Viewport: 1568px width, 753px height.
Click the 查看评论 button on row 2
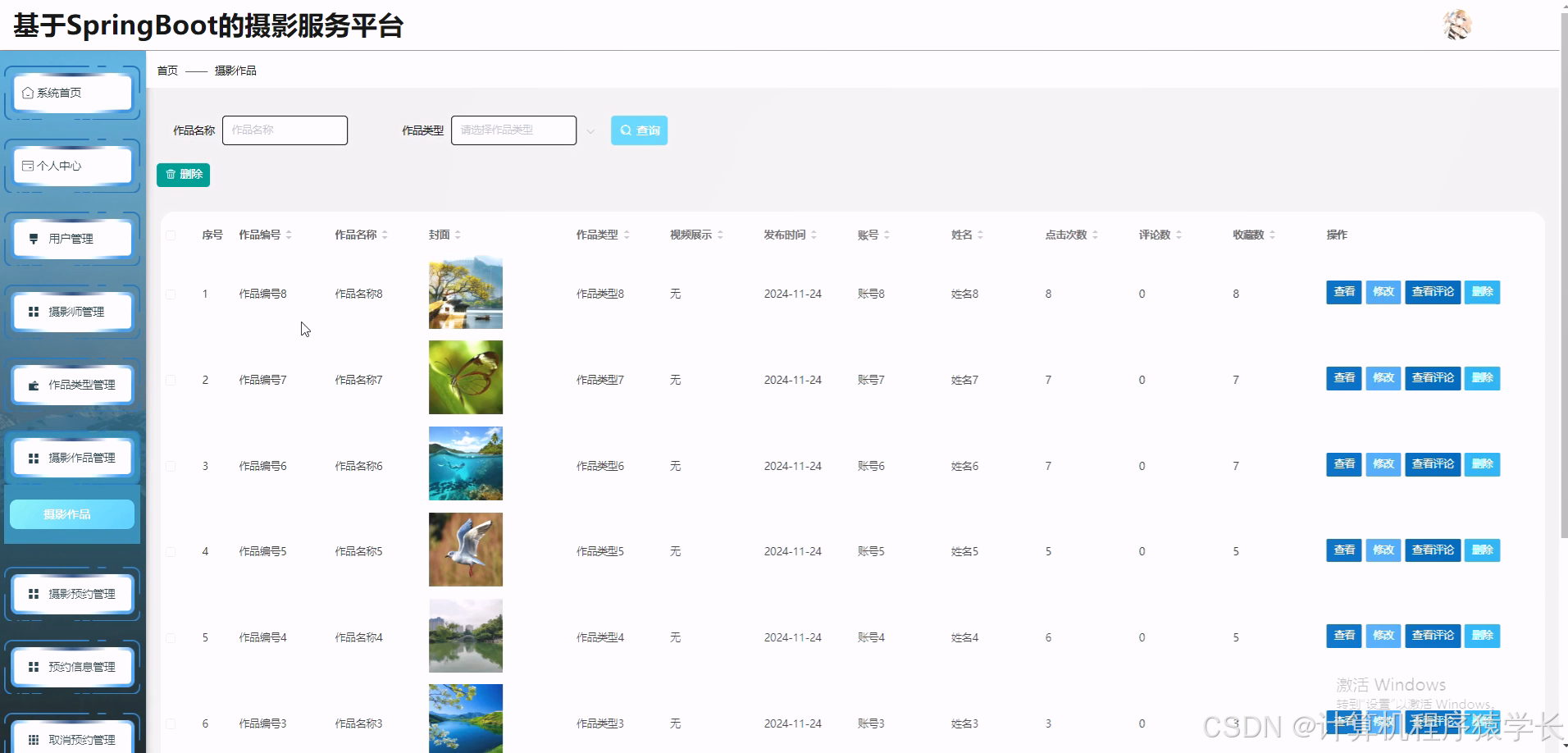click(1432, 378)
